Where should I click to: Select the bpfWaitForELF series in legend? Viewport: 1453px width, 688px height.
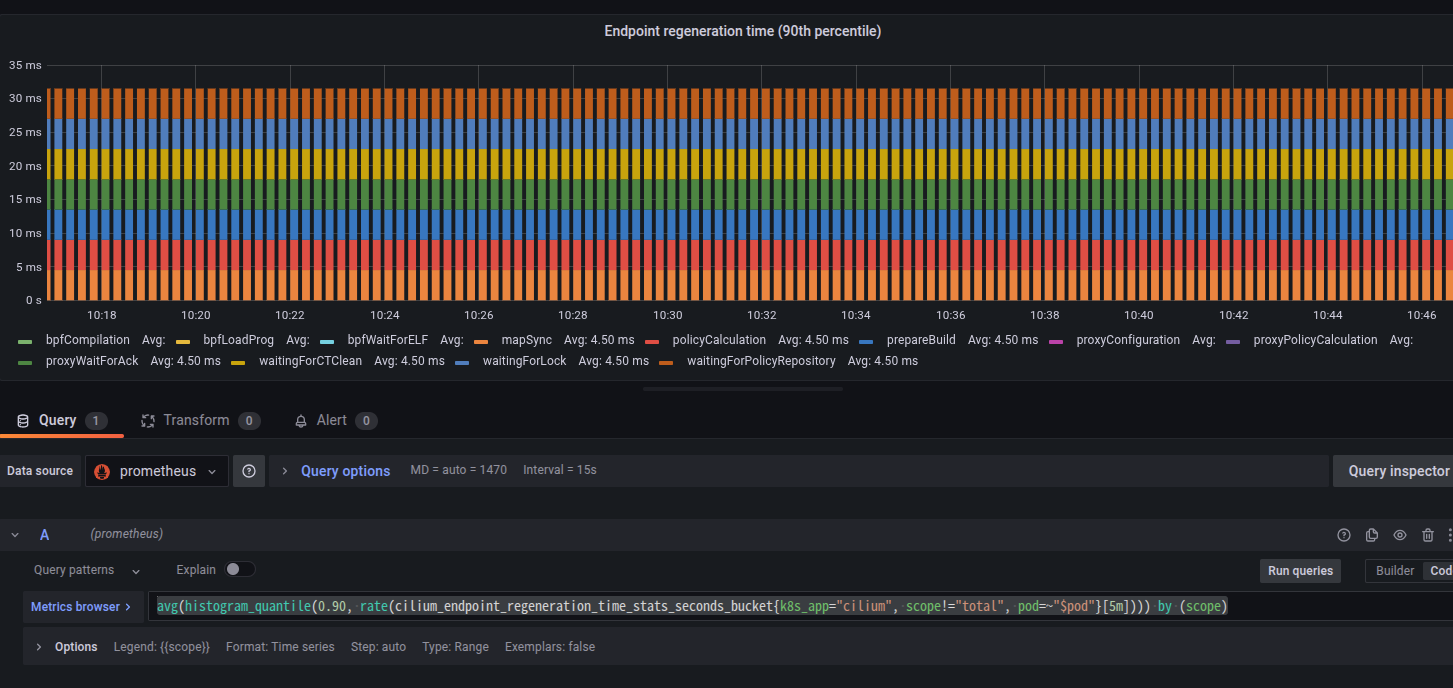tap(388, 340)
